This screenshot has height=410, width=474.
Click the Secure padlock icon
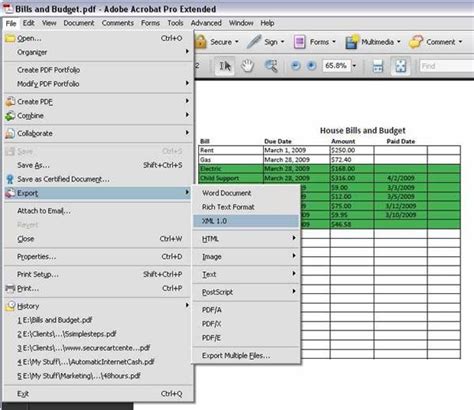200,42
